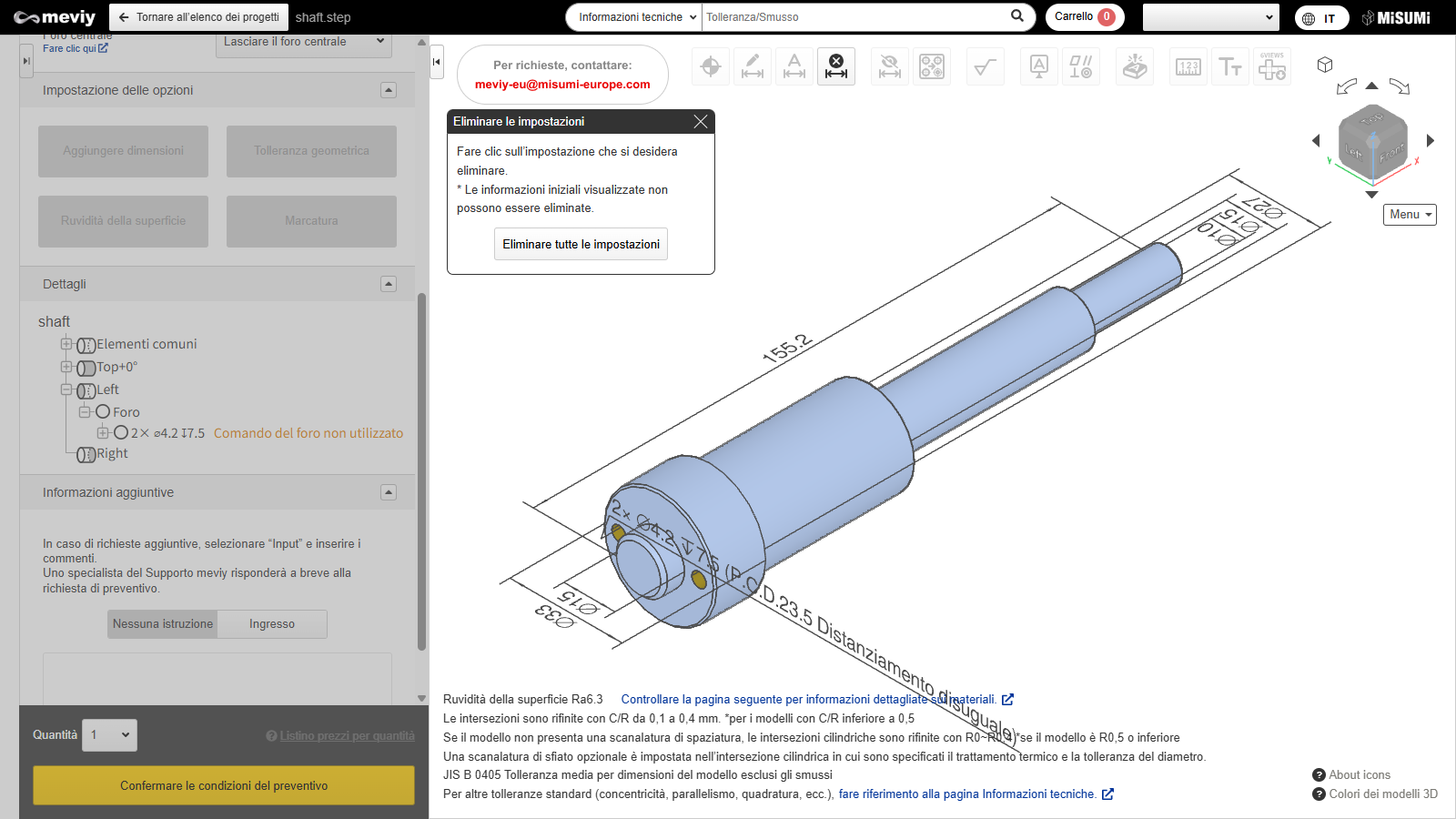Screen dimensions: 1456x819
Task: Click the crosshair origin setting toolbar icon
Action: click(x=711, y=66)
